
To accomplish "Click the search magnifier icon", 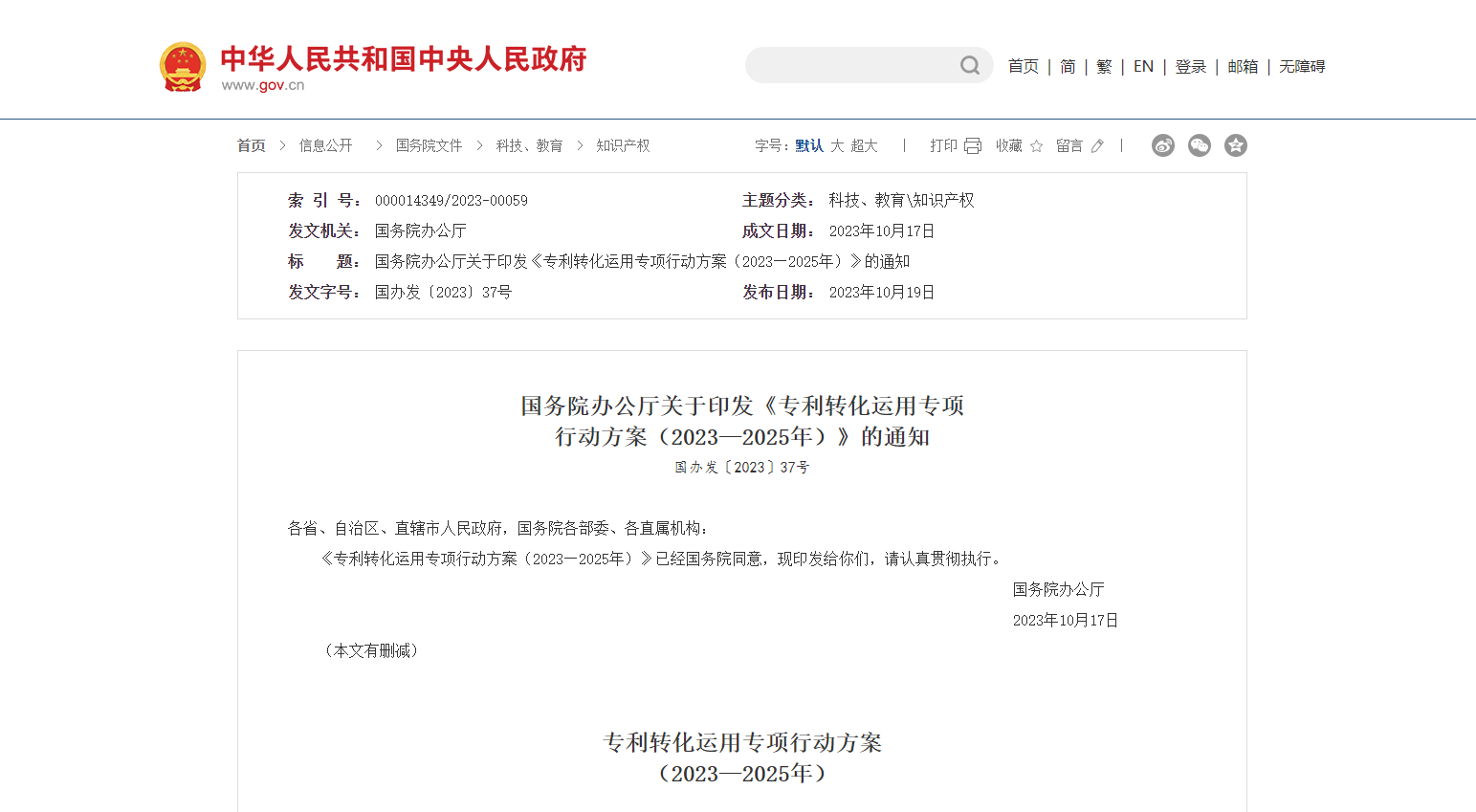I will click(970, 65).
